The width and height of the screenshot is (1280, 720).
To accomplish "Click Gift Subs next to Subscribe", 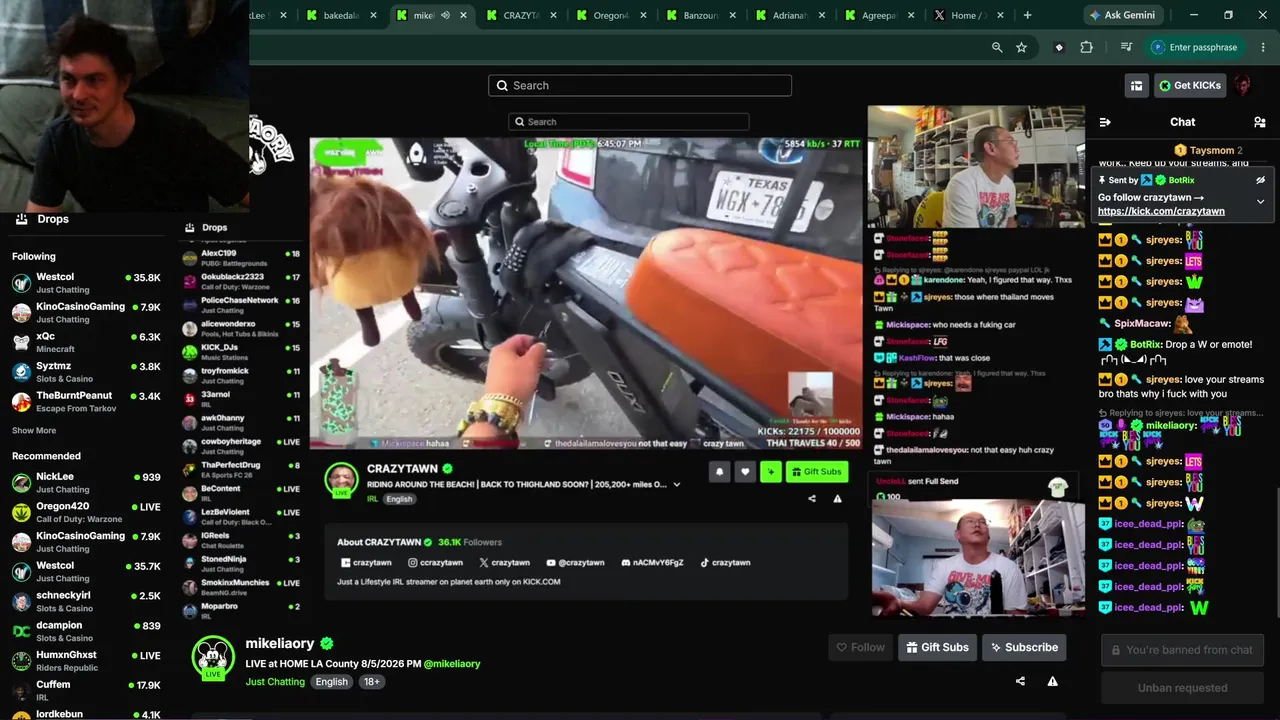I will 937,647.
